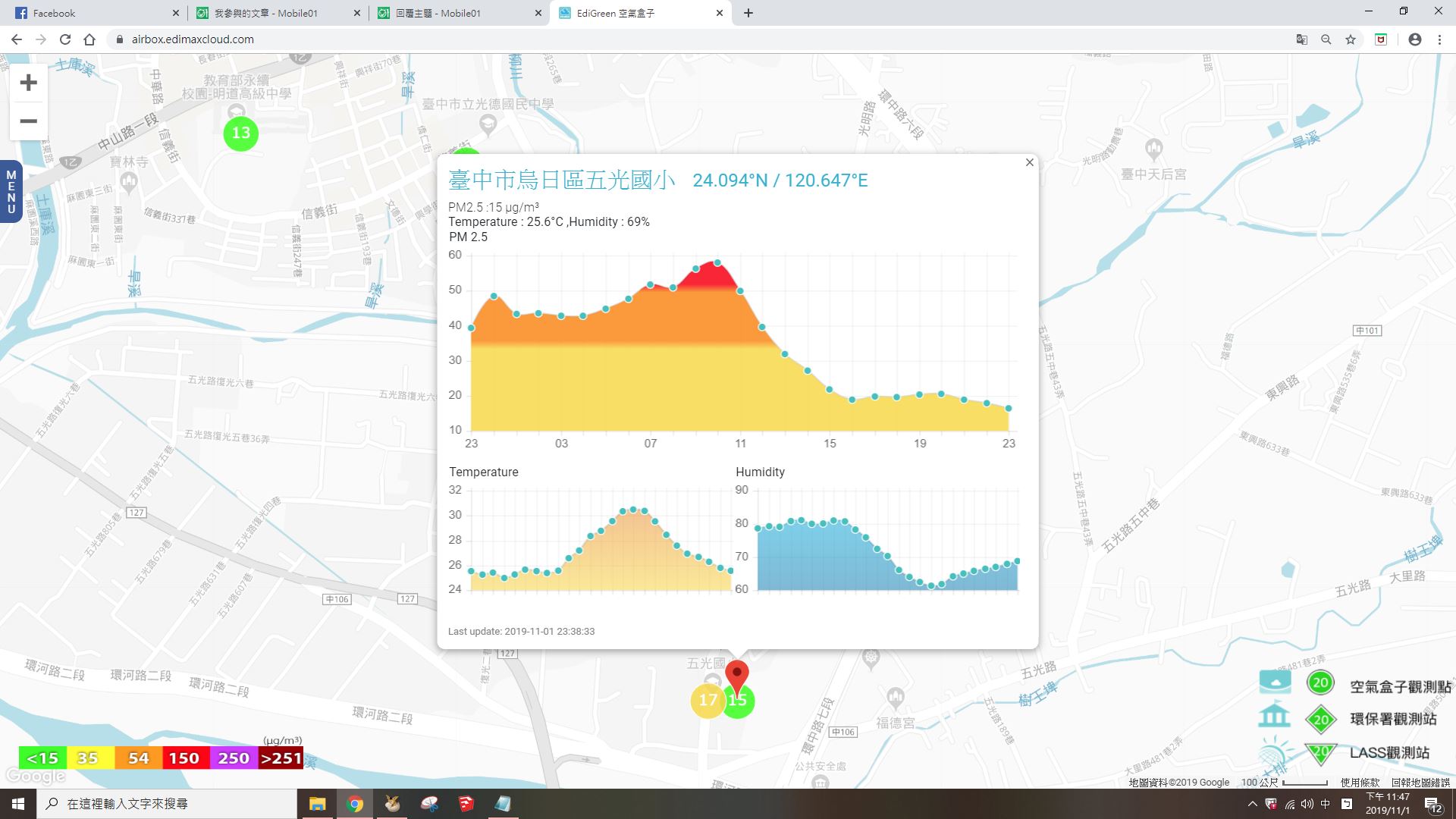This screenshot has height=819, width=1456.
Task: Open the volume control tray icon
Action: click(x=1307, y=804)
